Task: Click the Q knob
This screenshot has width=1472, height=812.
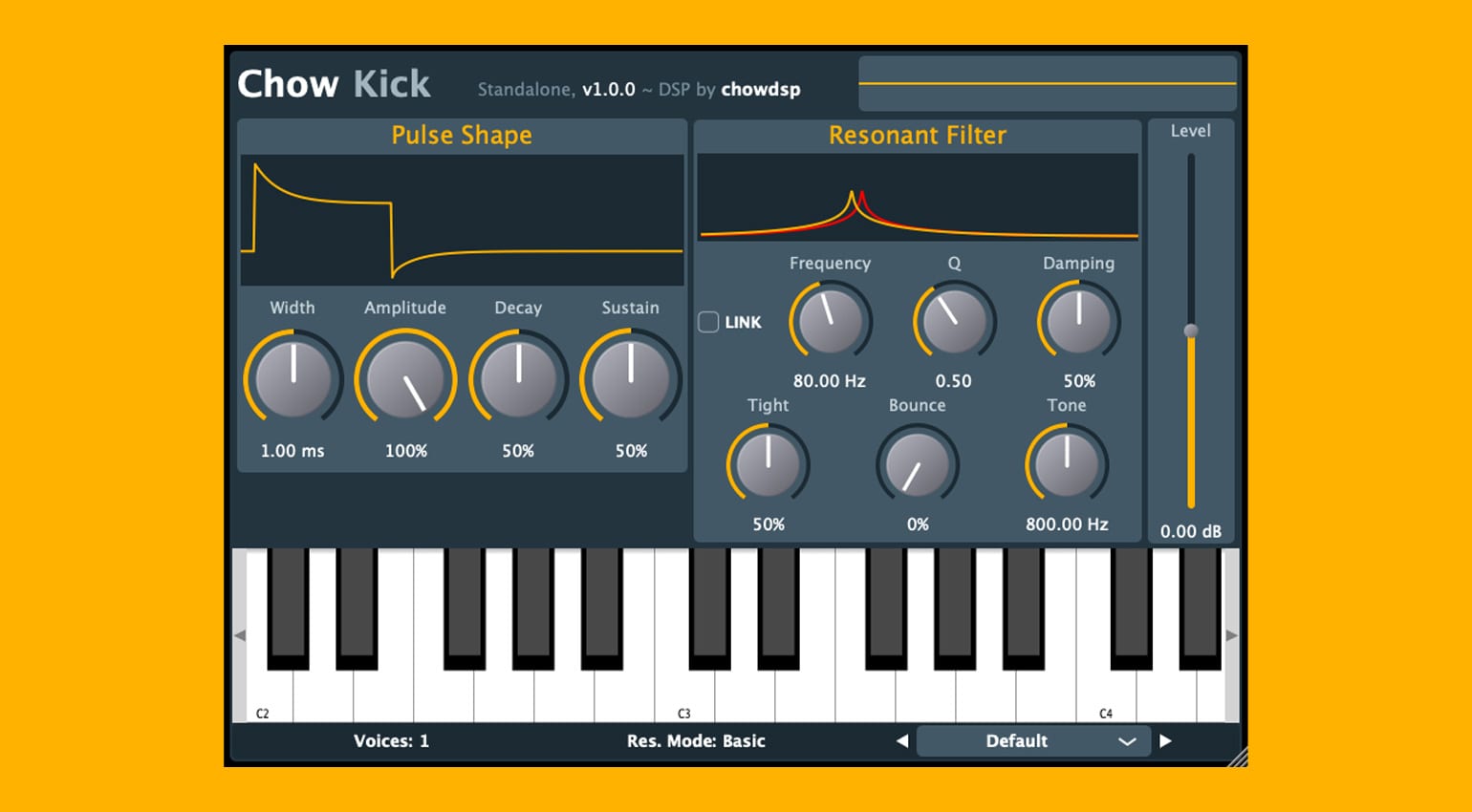Action: coord(954,322)
